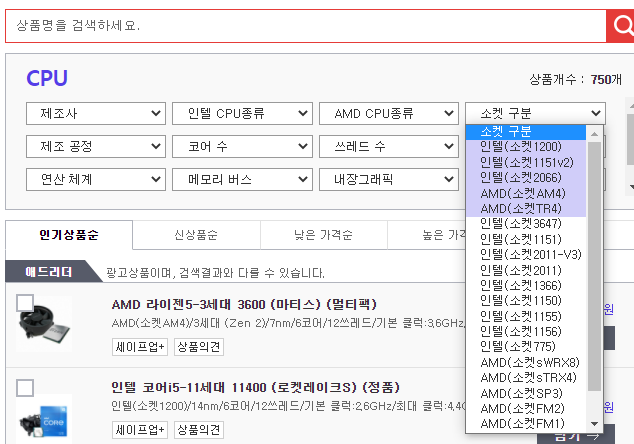The width and height of the screenshot is (634, 444).
Task: Click 상품의견 under AMD 라이젠5 3600
Action: tap(199, 347)
